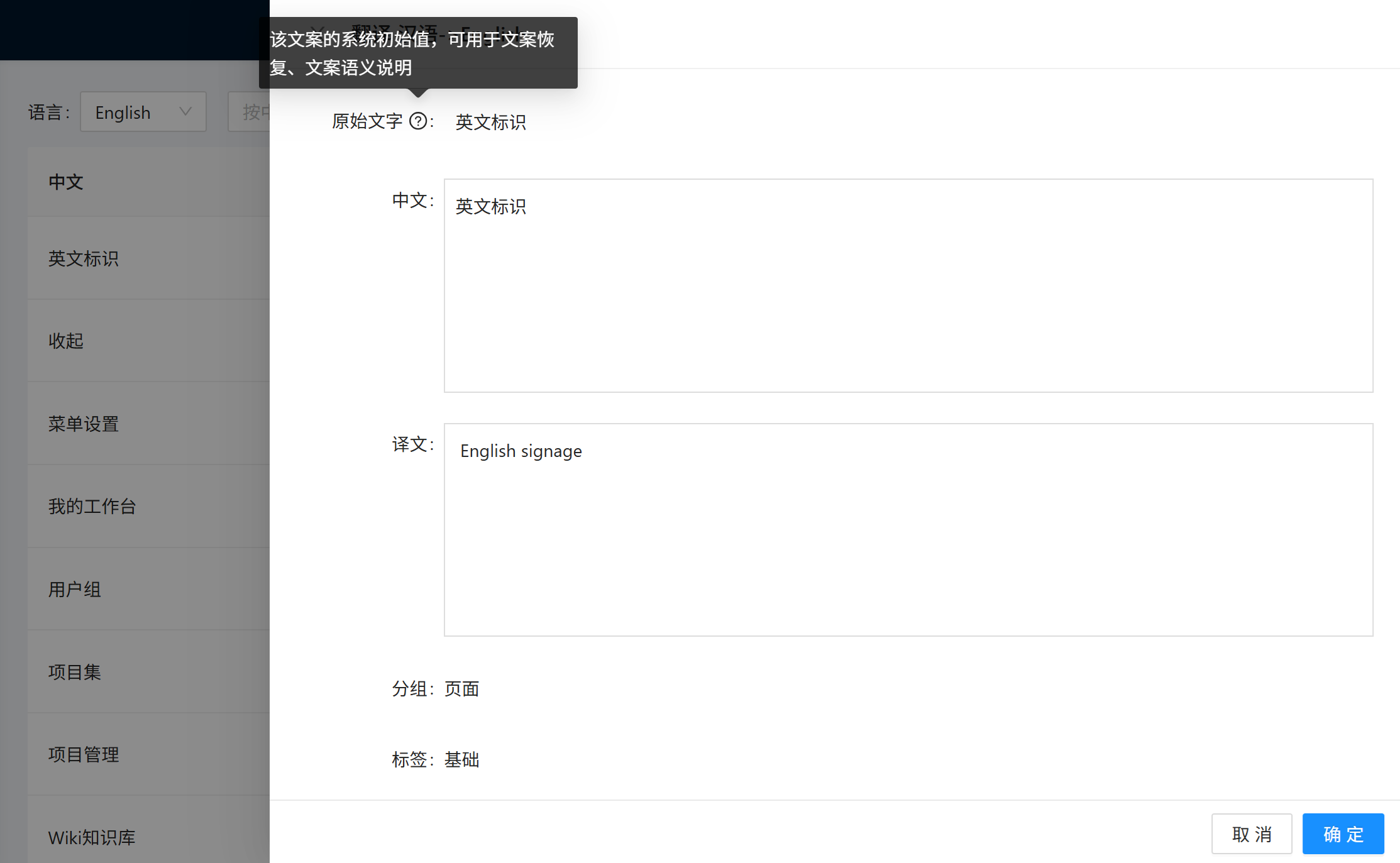1400x863 pixels.
Task: Open the English language dropdown
Action: tap(143, 112)
